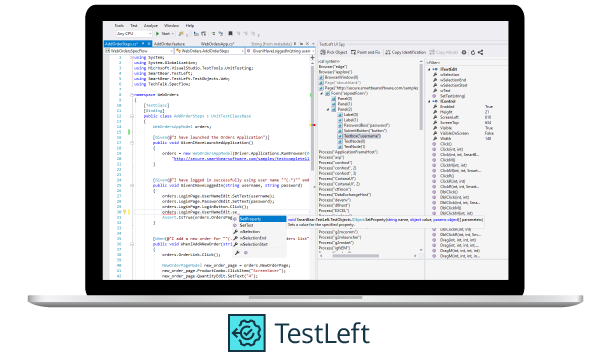Click the green Start debugging arrow
Screen dimensions: 601x364
click(157, 34)
